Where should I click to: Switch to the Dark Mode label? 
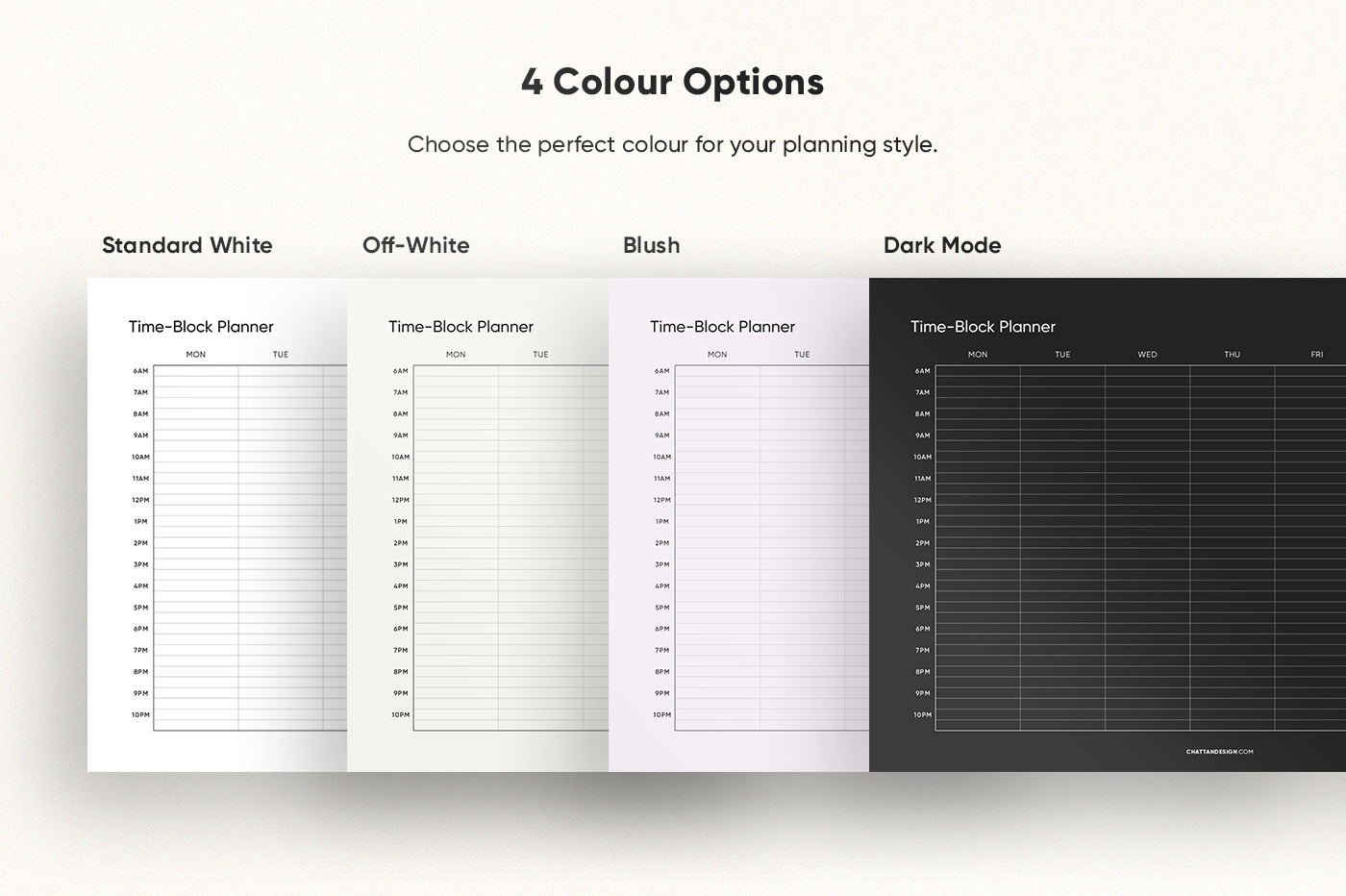click(942, 245)
